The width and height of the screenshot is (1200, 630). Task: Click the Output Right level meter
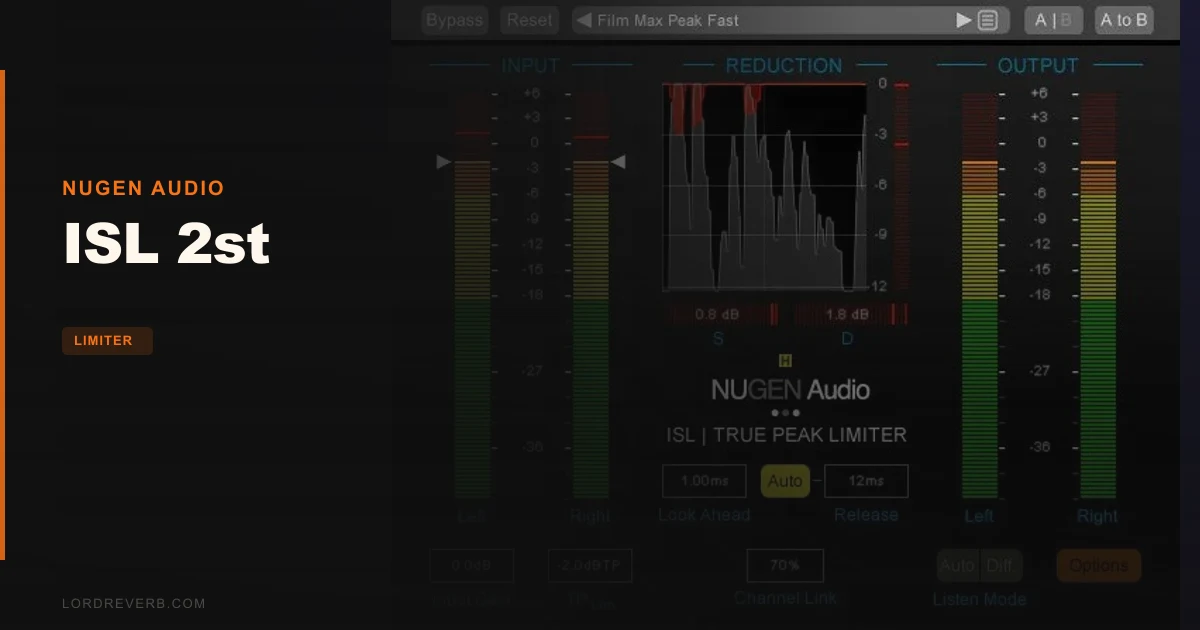click(x=1098, y=296)
